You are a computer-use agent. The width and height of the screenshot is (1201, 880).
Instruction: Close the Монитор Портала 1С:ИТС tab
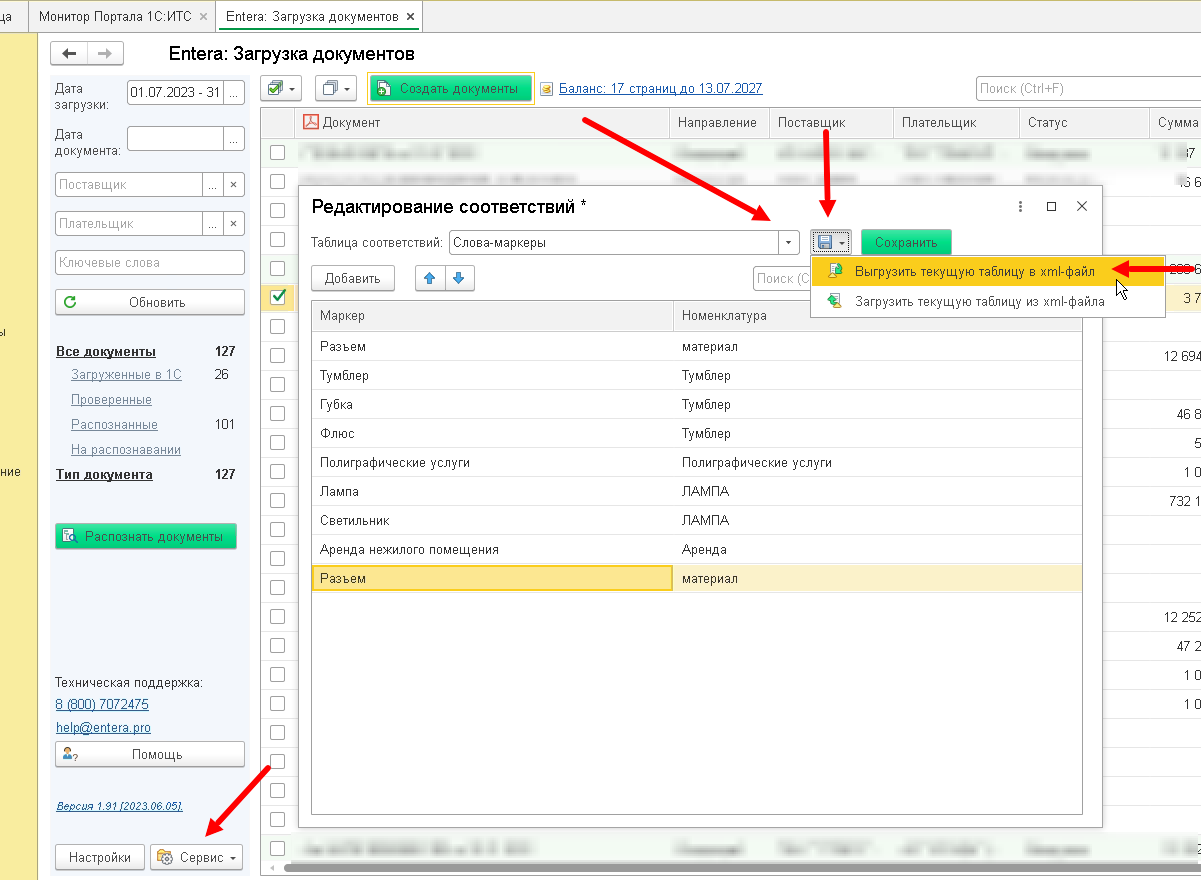(x=204, y=17)
